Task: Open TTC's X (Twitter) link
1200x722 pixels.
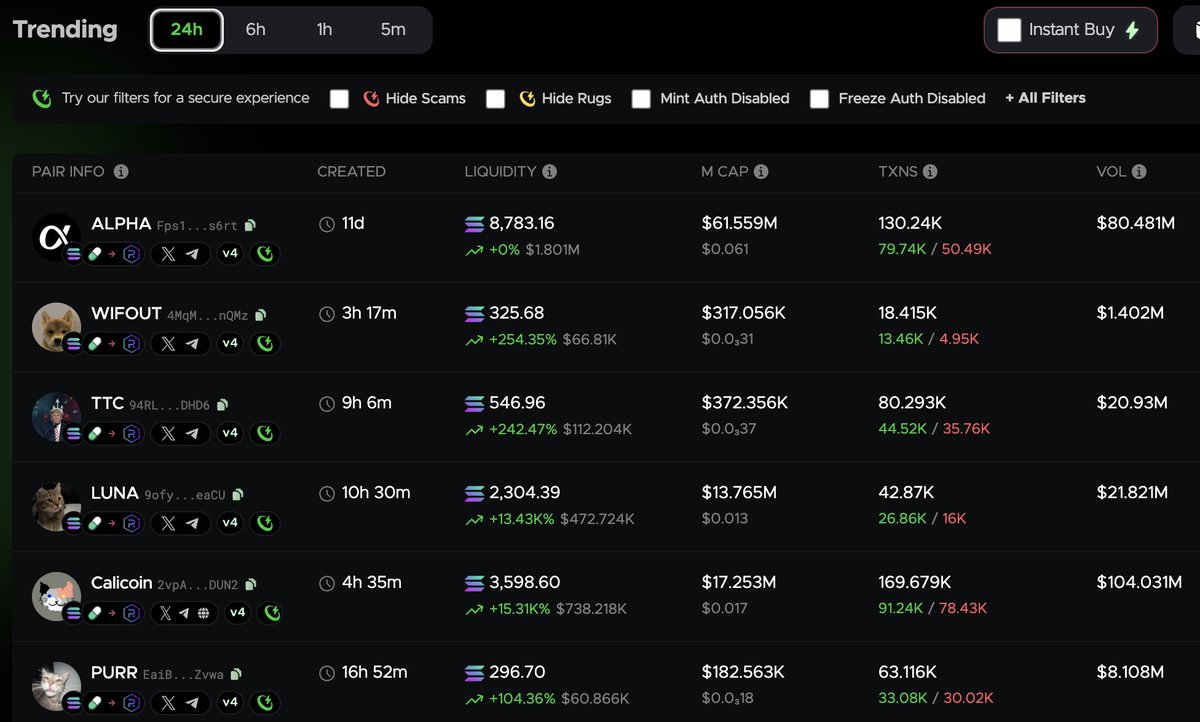Action: coord(168,433)
